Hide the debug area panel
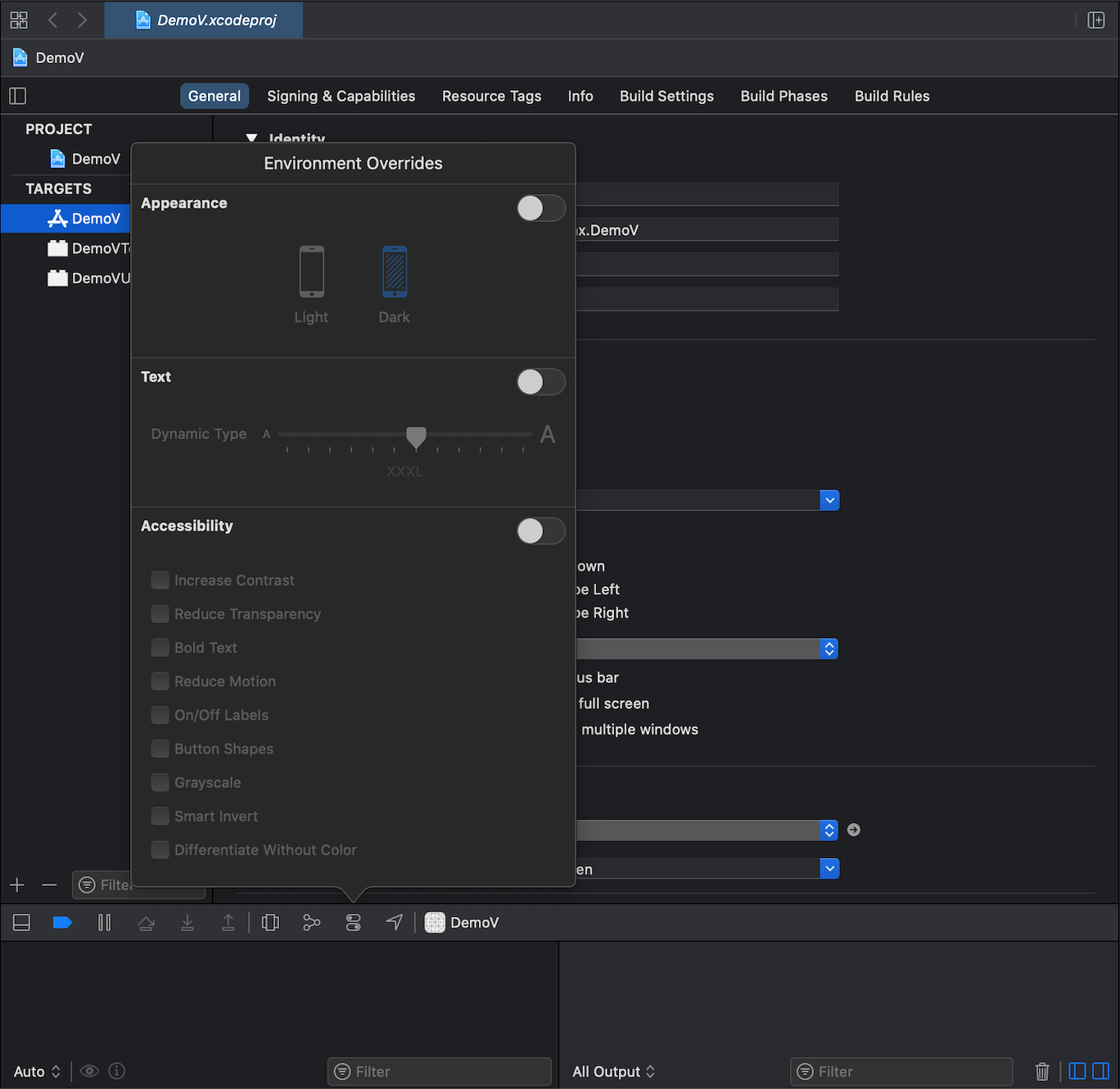The height and width of the screenshot is (1089, 1120). (22, 923)
